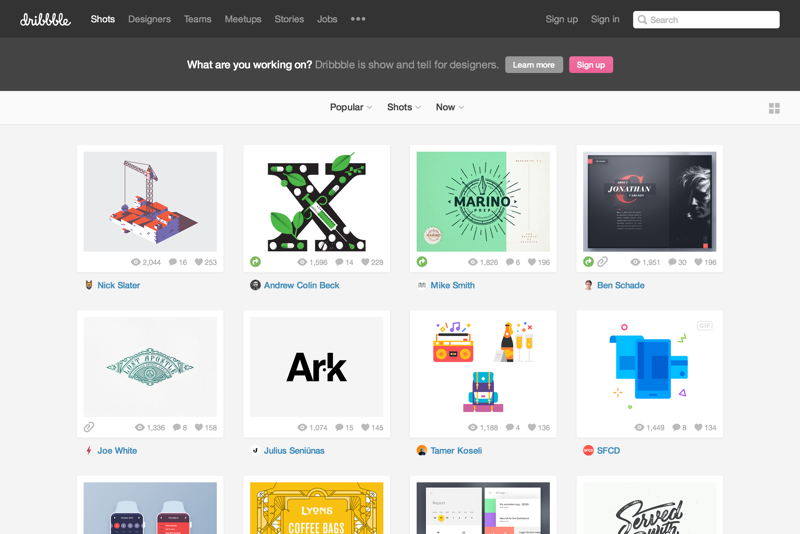Open Ben Schade's profile link
This screenshot has width=800, height=534.
pos(620,285)
